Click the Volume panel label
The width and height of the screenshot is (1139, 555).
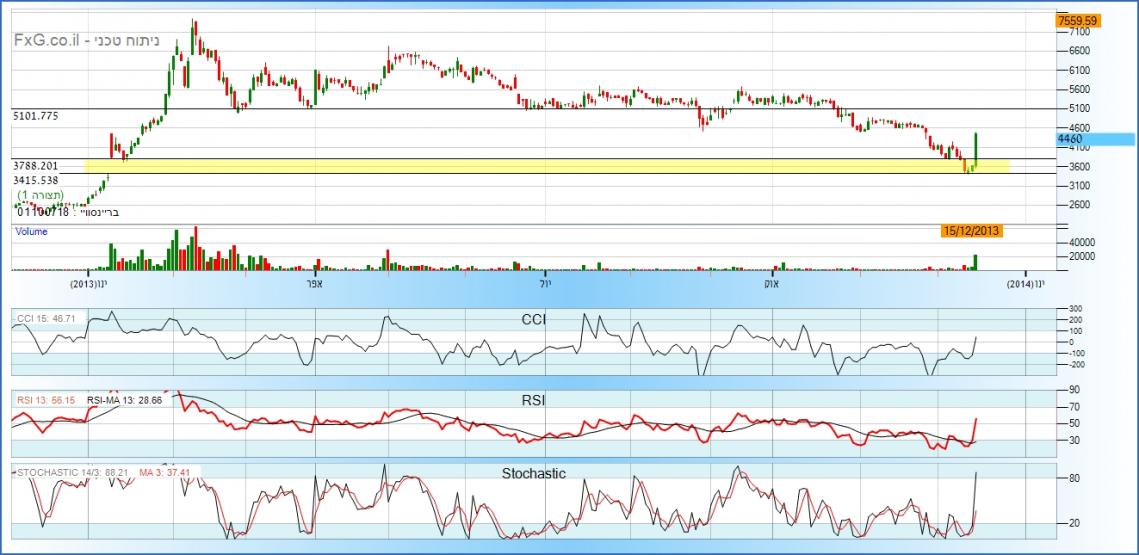tap(30, 232)
